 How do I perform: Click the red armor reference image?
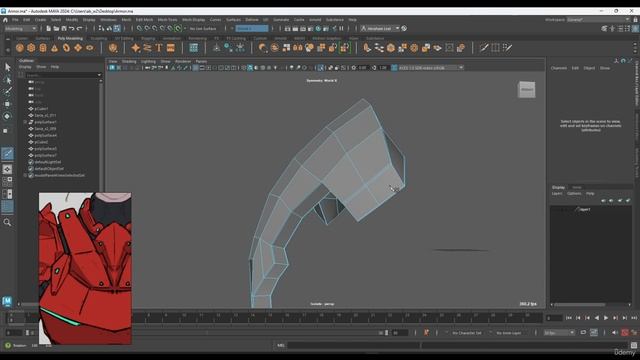pos(85,269)
